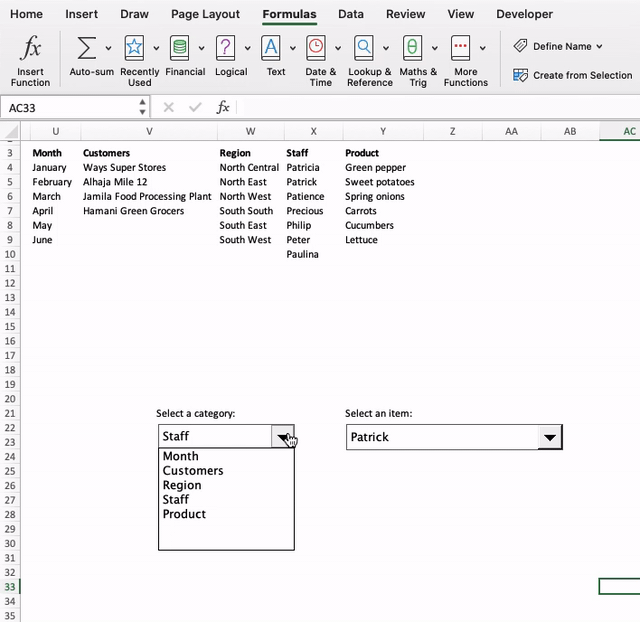Click the Auto-sum sigma icon
640x622 pixels.
87,48
